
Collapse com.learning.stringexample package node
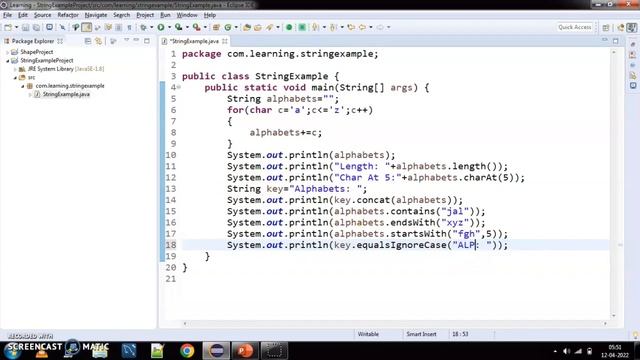23,86
